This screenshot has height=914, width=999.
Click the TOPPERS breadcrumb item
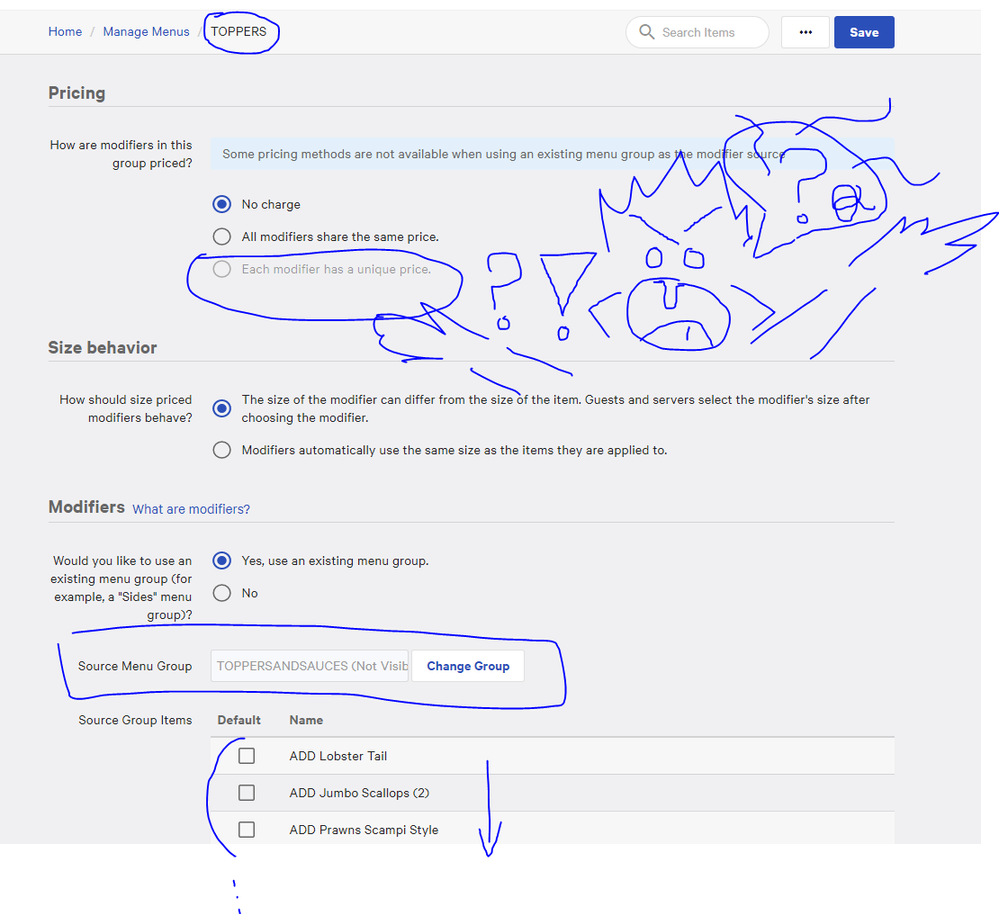point(238,32)
